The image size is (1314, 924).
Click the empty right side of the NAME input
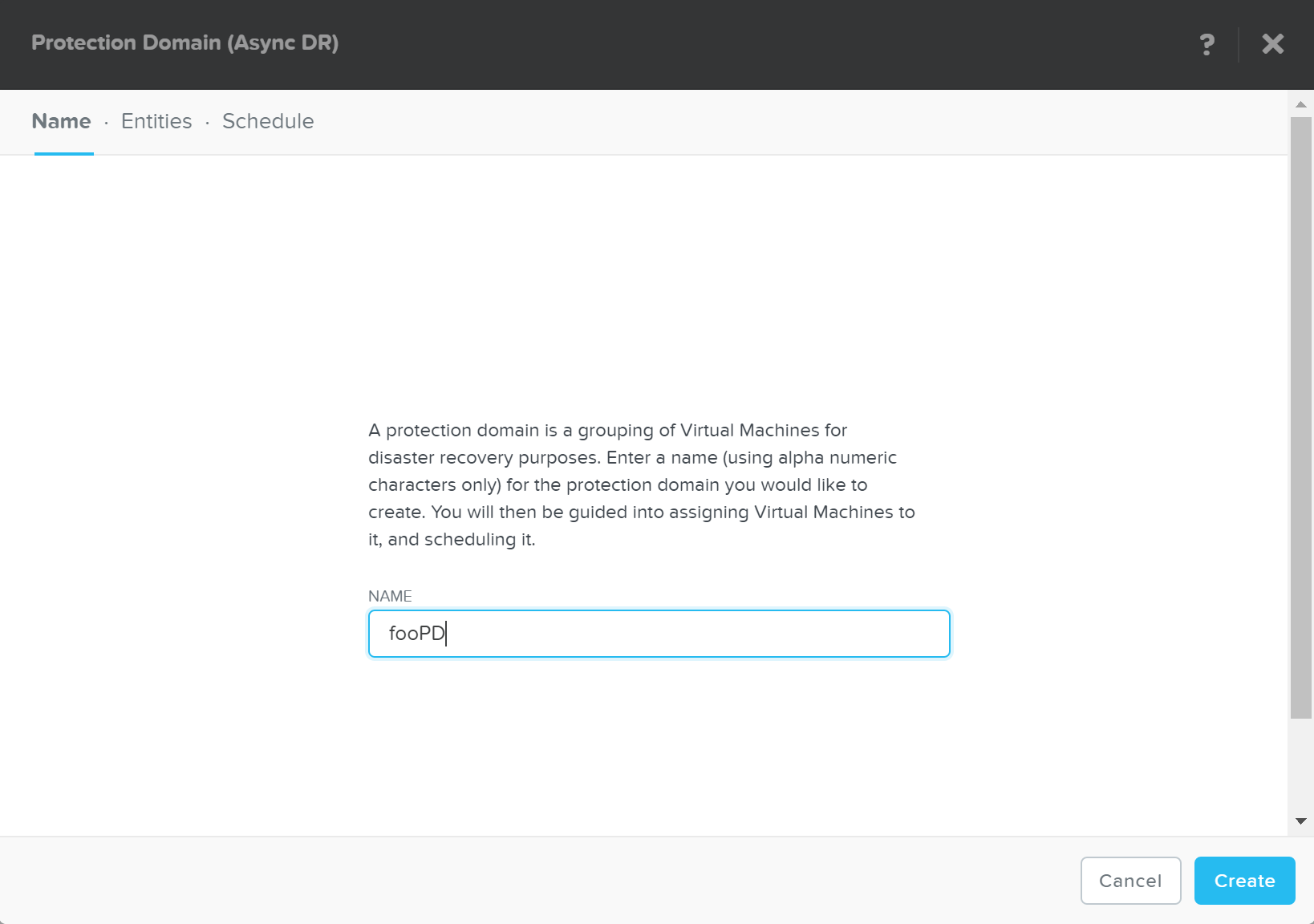pos(722,634)
